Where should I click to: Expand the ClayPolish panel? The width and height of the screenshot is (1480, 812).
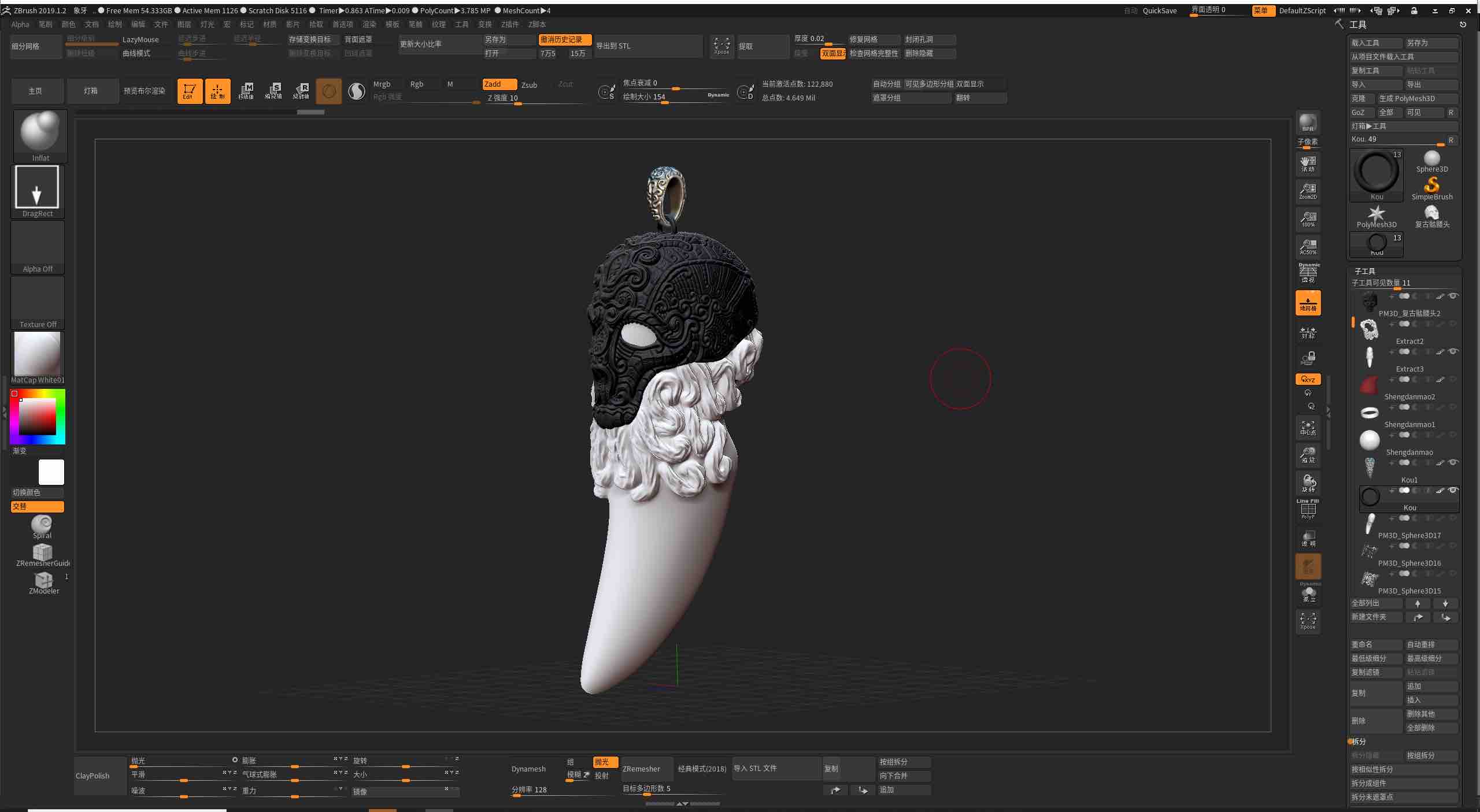pyautogui.click(x=92, y=776)
